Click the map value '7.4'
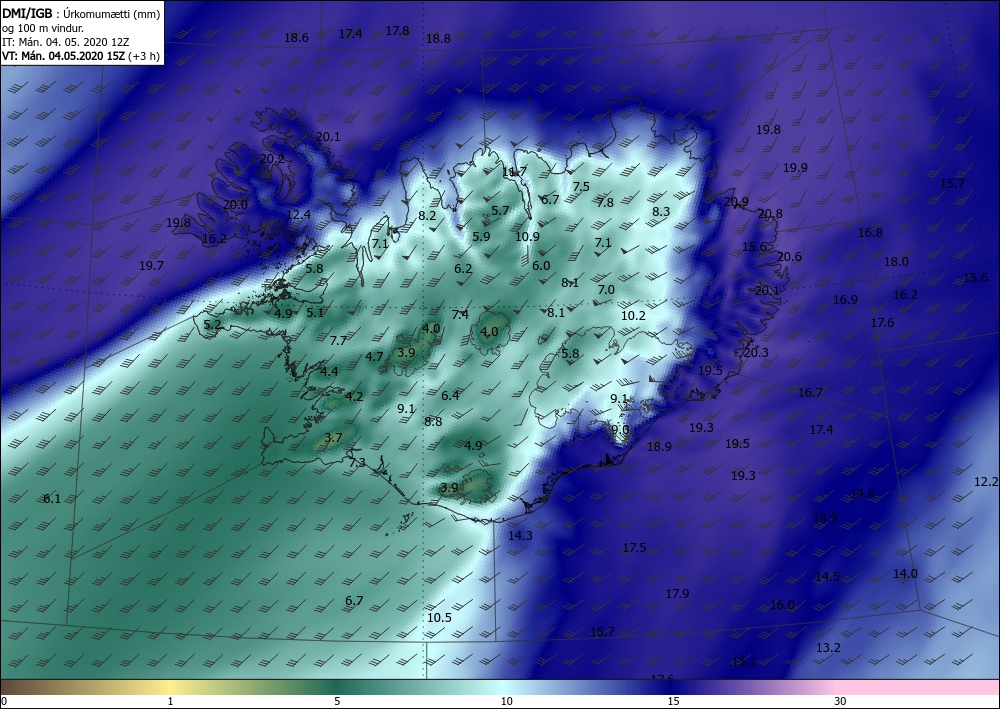The height and width of the screenshot is (709, 1000). (x=460, y=314)
